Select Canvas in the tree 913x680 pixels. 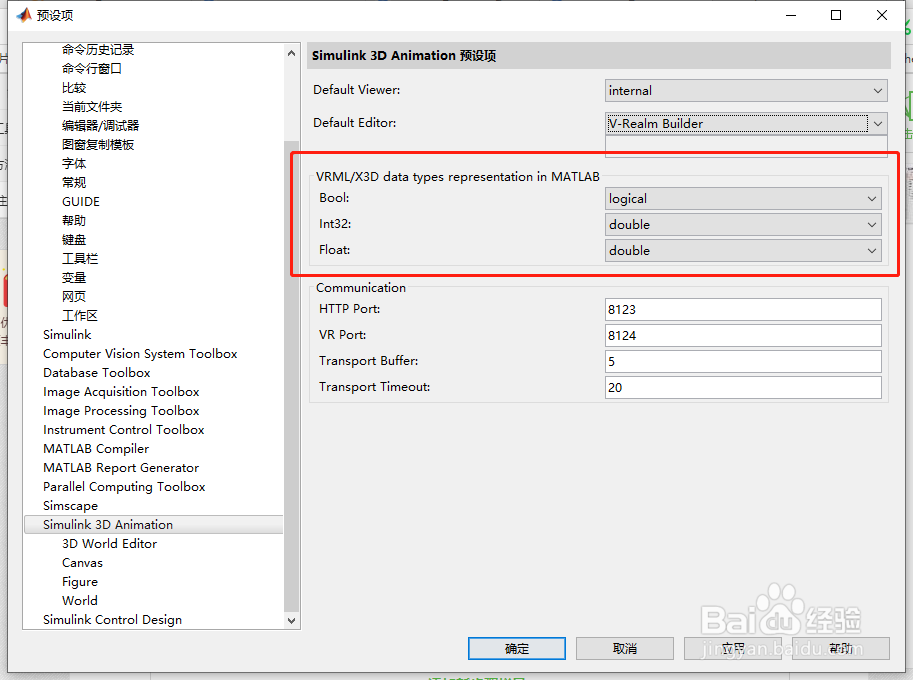pyautogui.click(x=82, y=562)
